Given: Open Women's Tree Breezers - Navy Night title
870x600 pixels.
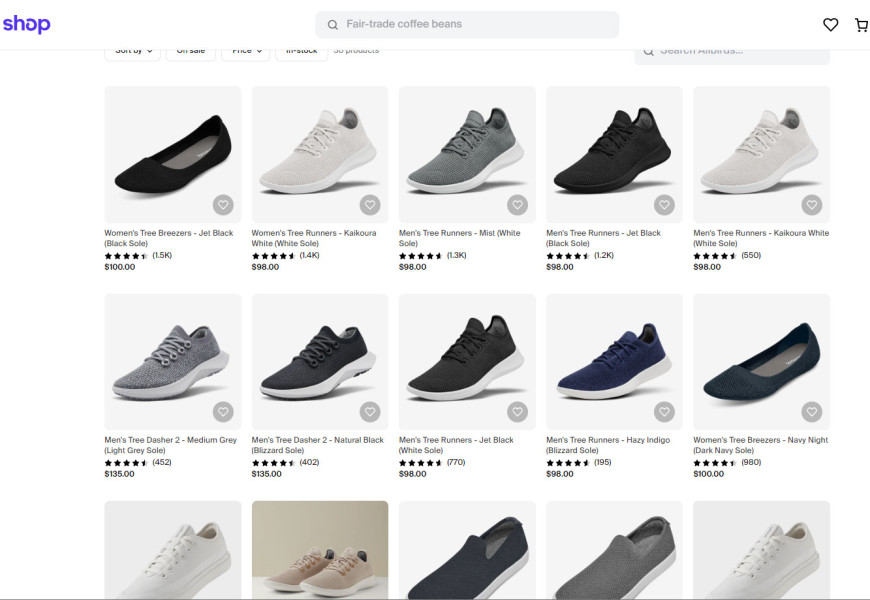Looking at the screenshot, I should coord(760,445).
